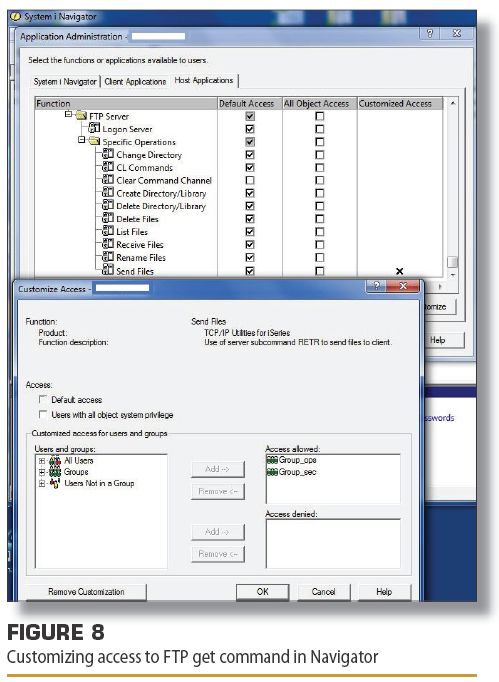Select the Logon Server function icon
The height and width of the screenshot is (682, 499).
pyautogui.click(x=94, y=128)
